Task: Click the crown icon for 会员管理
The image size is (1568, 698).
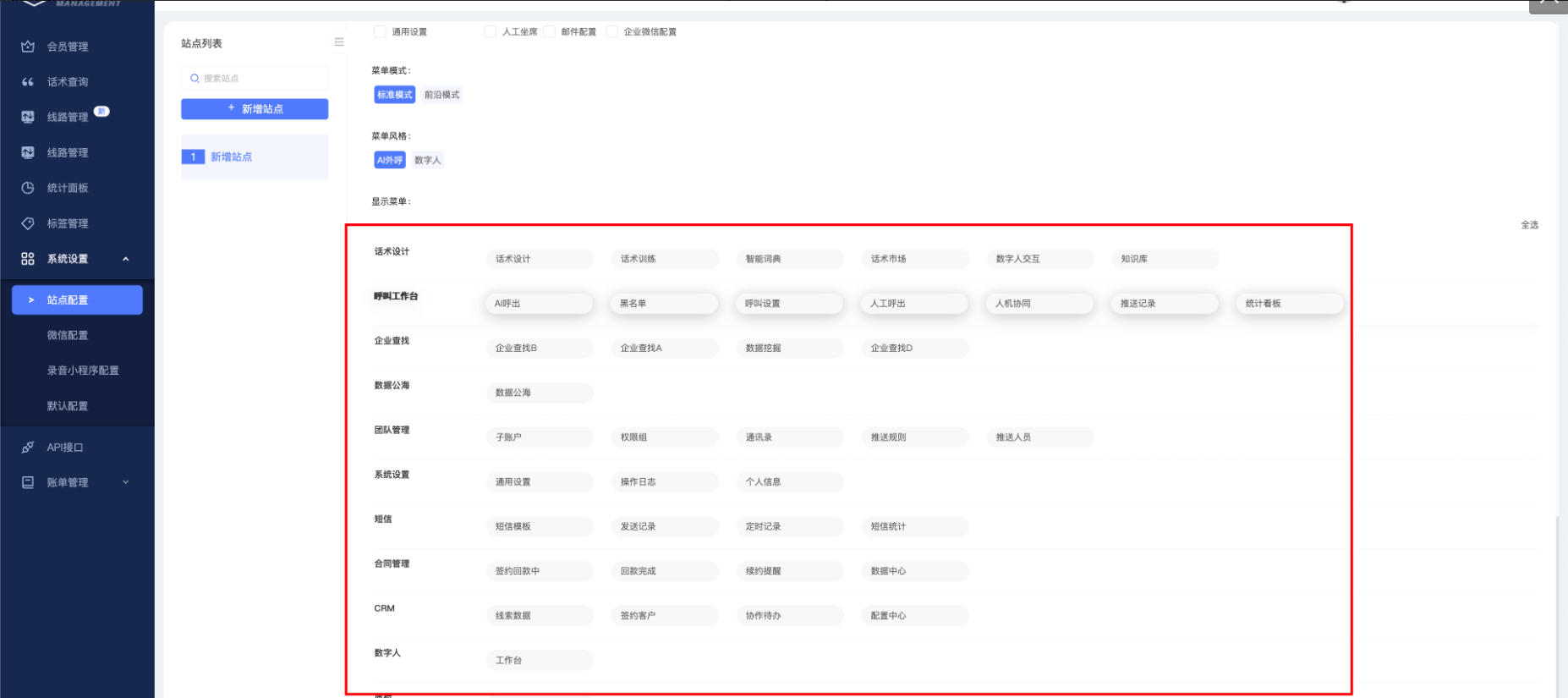Action: (x=28, y=47)
